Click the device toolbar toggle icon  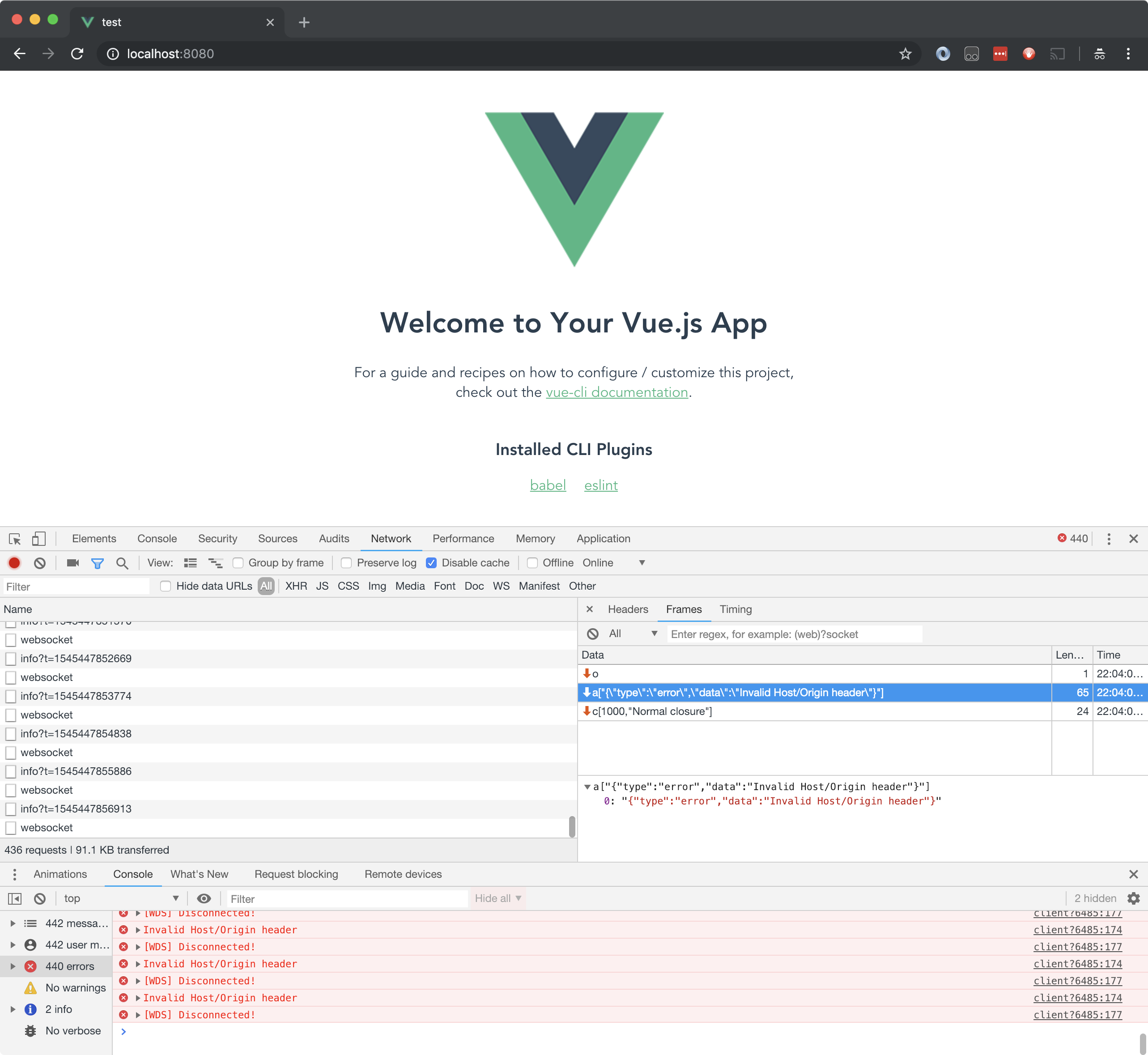click(38, 538)
